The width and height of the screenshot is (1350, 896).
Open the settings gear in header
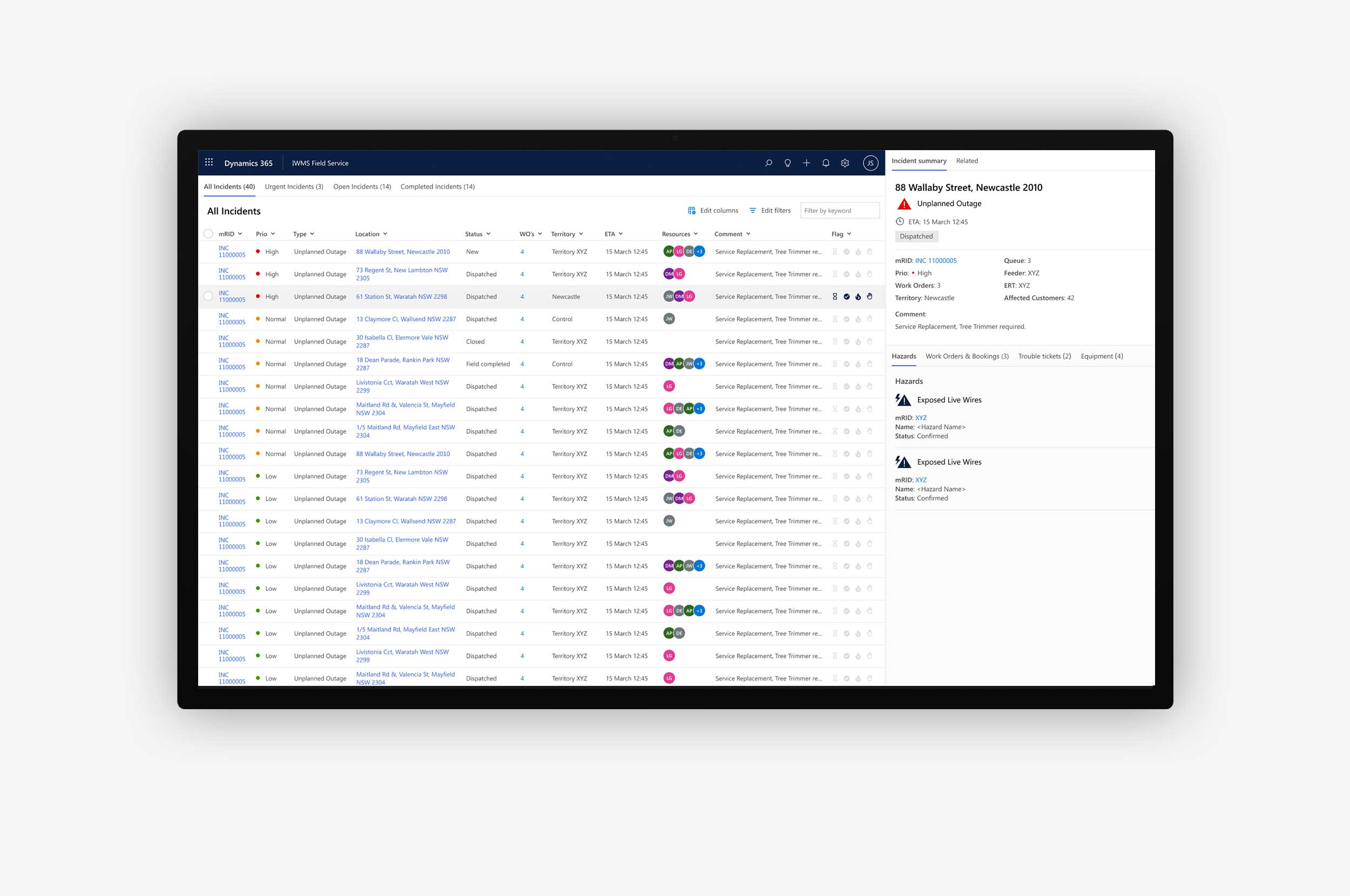(x=845, y=163)
